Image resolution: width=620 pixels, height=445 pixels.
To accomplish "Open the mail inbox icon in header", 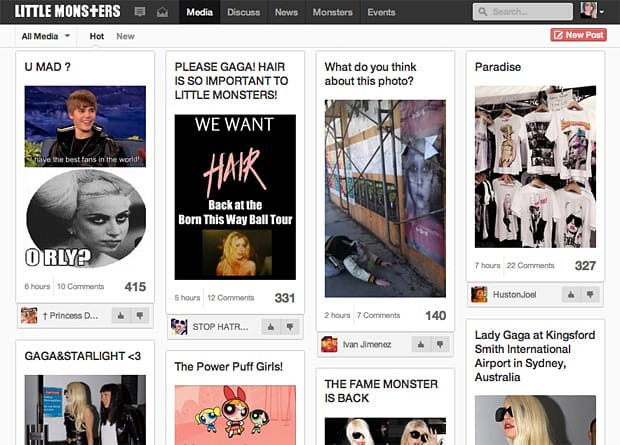I will click(163, 12).
